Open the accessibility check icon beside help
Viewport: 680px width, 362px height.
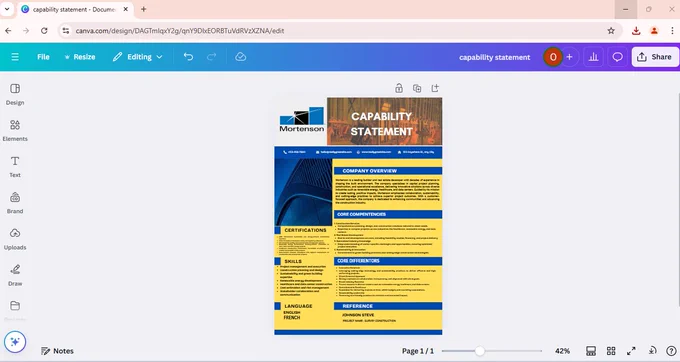pyautogui.click(x=652, y=350)
